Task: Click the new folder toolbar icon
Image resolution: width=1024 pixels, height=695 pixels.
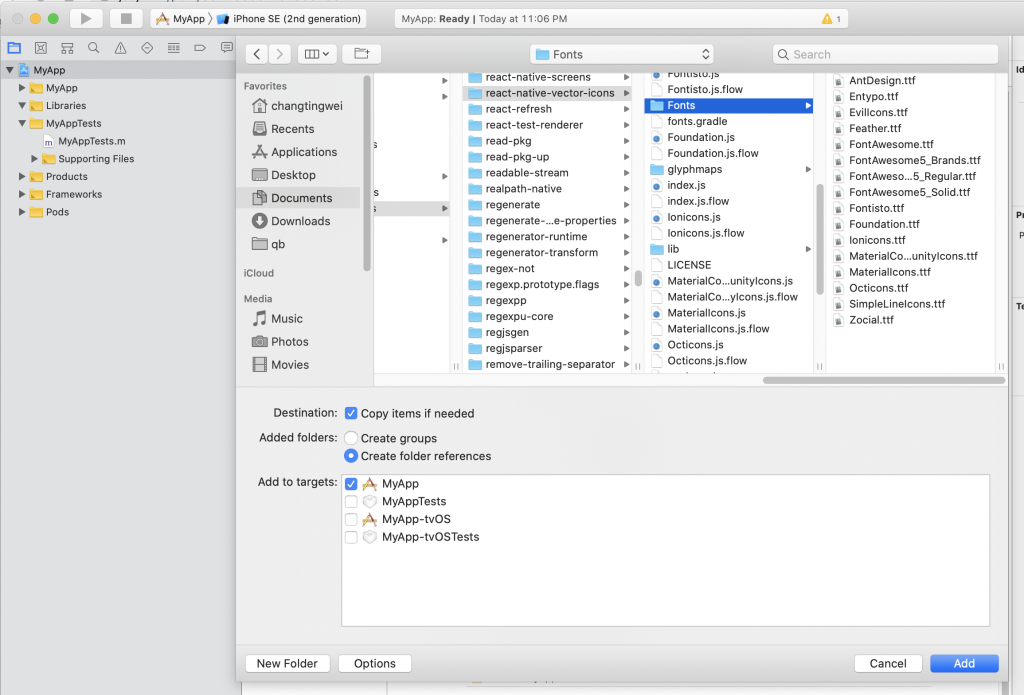Action: pos(362,54)
